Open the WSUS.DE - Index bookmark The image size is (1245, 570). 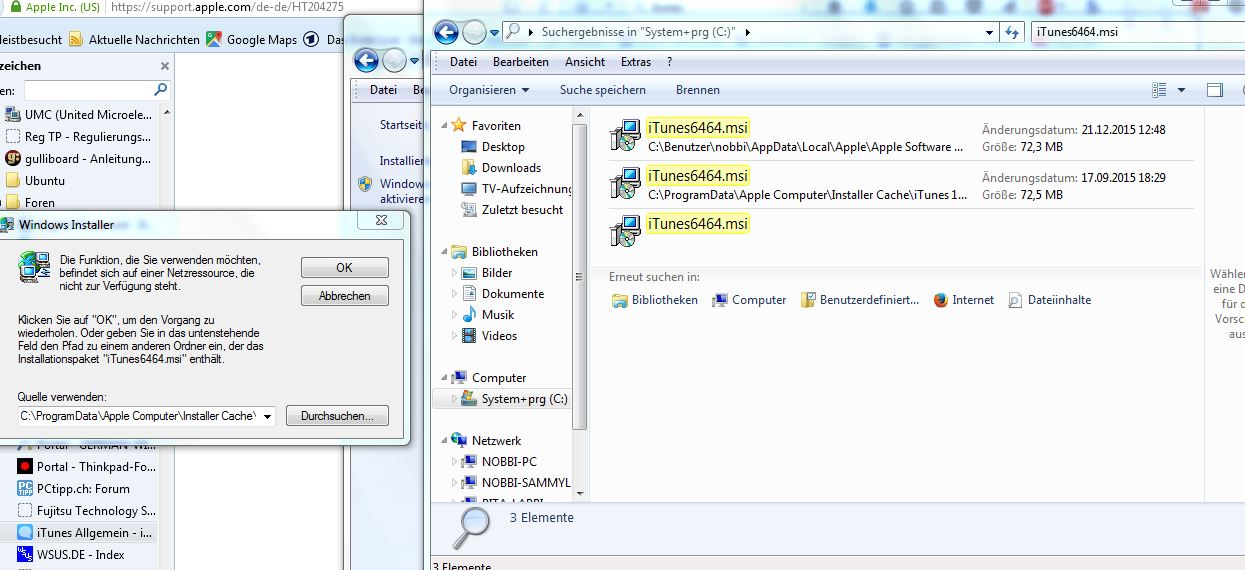click(71, 555)
